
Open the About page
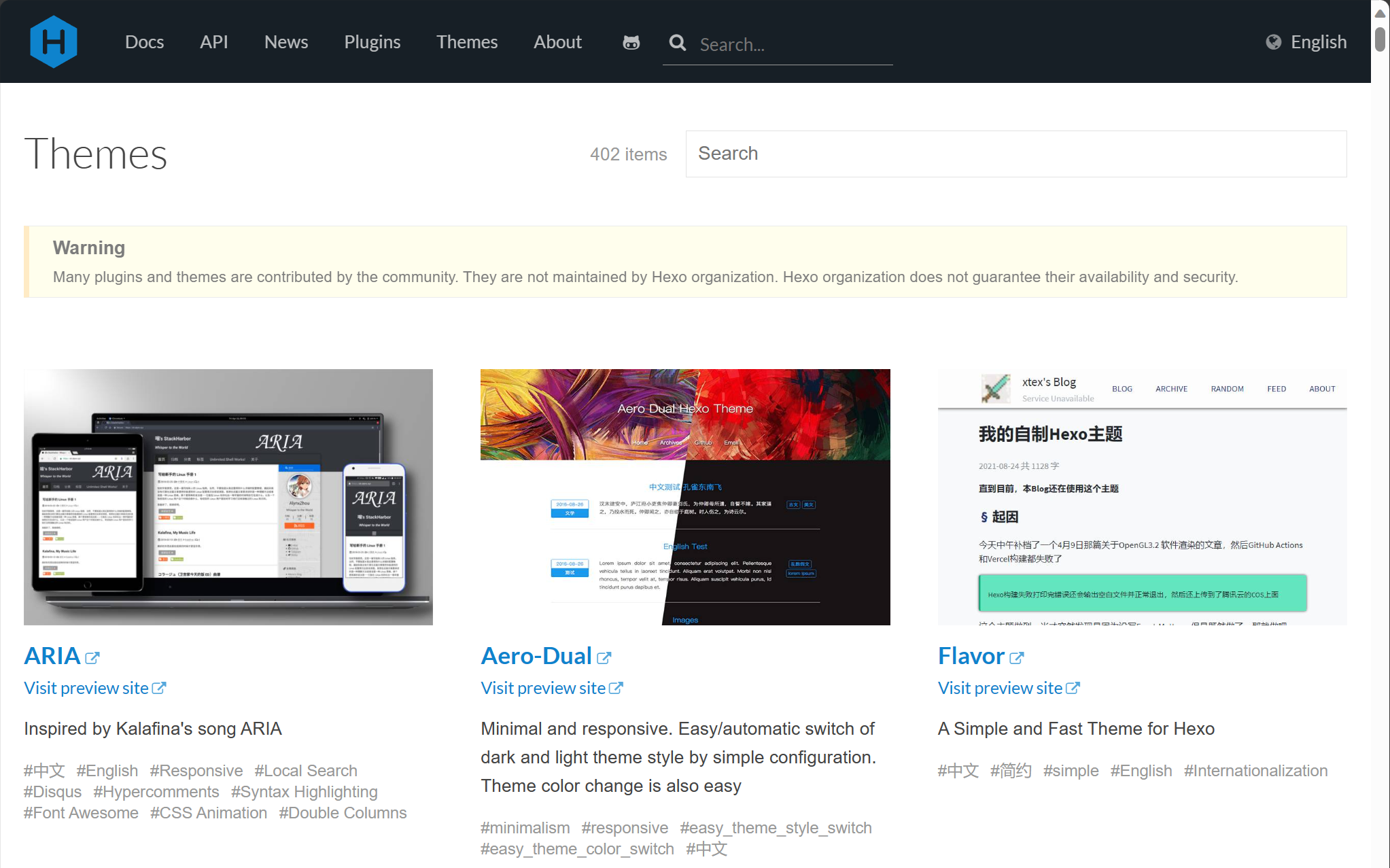[x=557, y=42]
